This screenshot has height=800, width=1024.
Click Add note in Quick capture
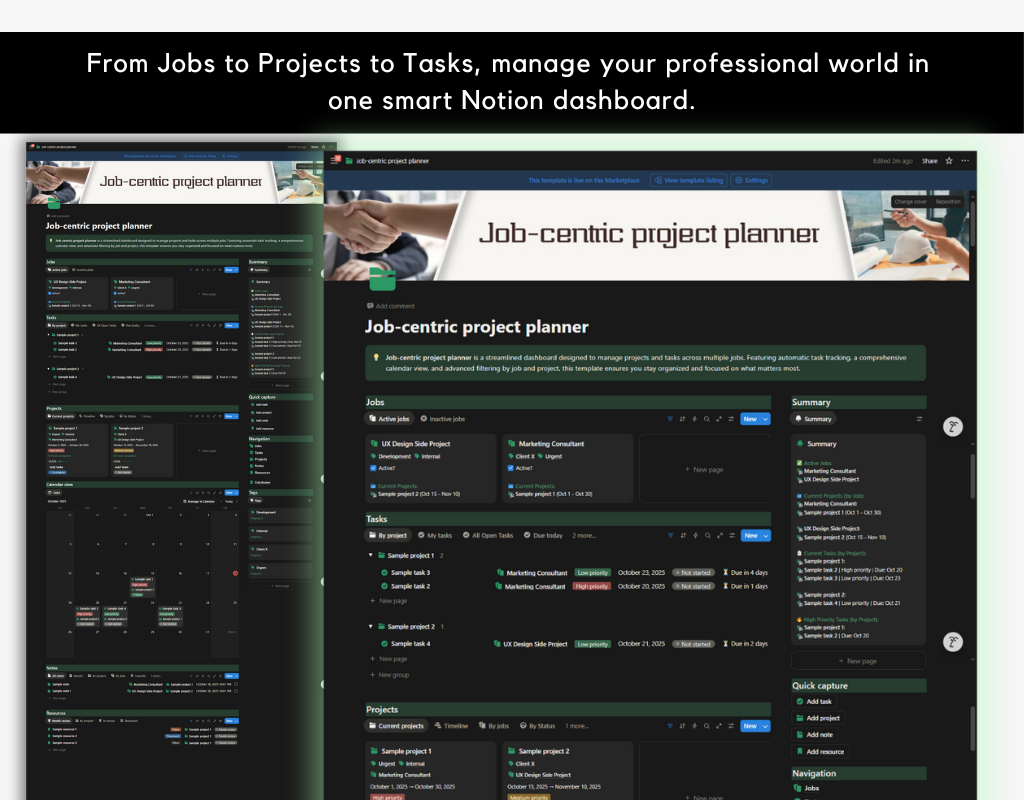click(x=814, y=735)
